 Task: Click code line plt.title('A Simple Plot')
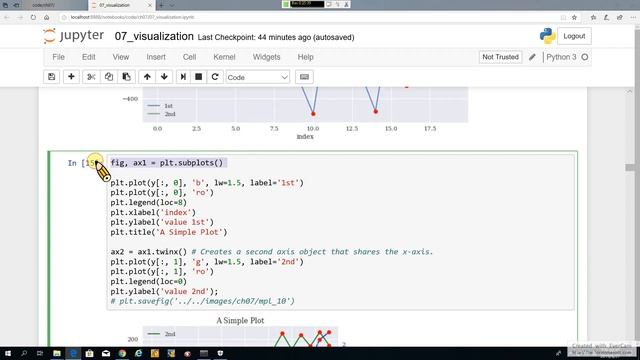tap(169, 232)
